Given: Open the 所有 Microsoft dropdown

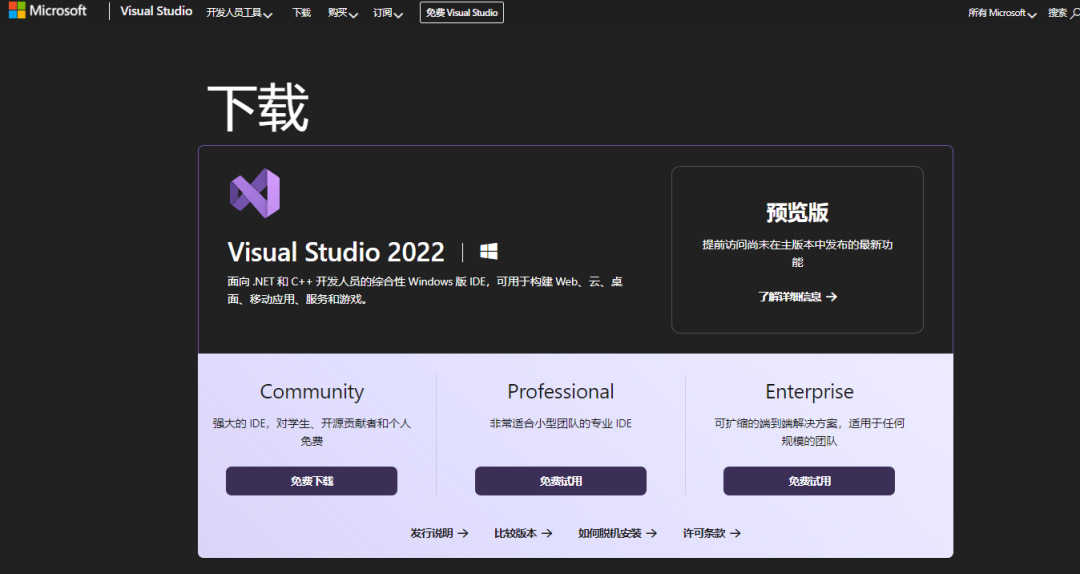Looking at the screenshot, I should coord(1001,13).
